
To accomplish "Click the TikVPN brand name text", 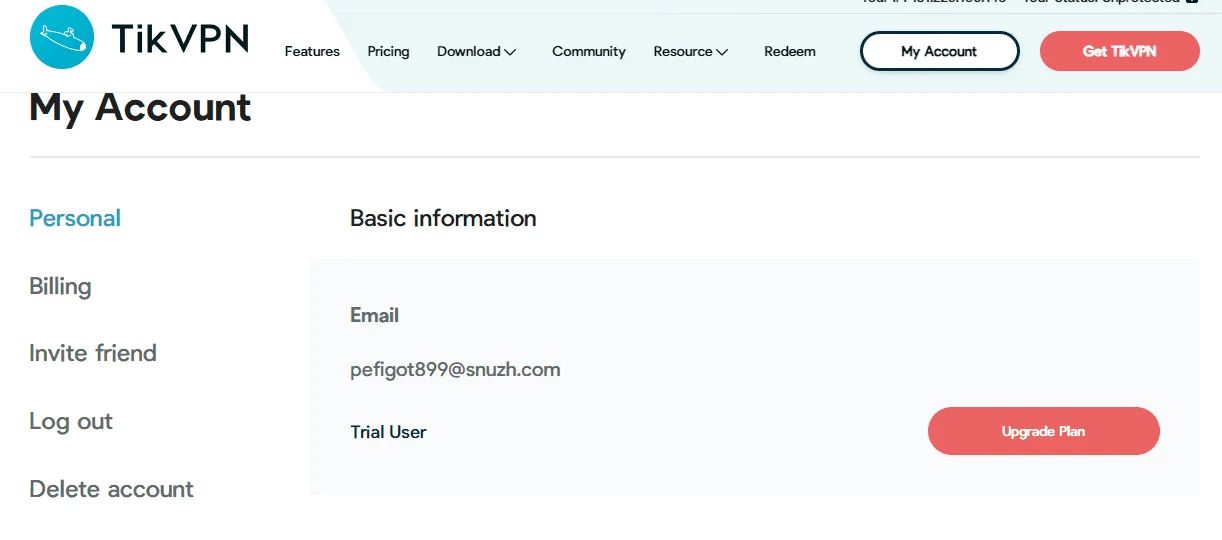I will 180,39.
